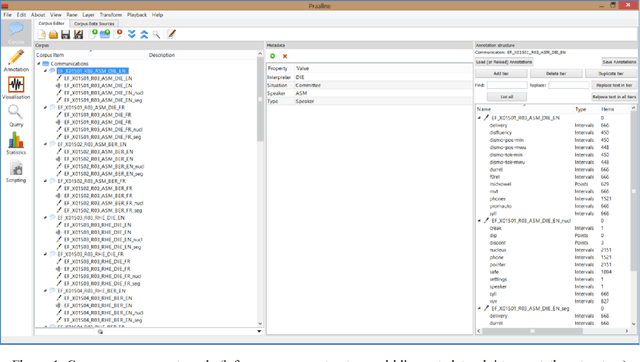This screenshot has width=640, height=362.
Task: Click Duplicate tier button
Action: point(611,74)
